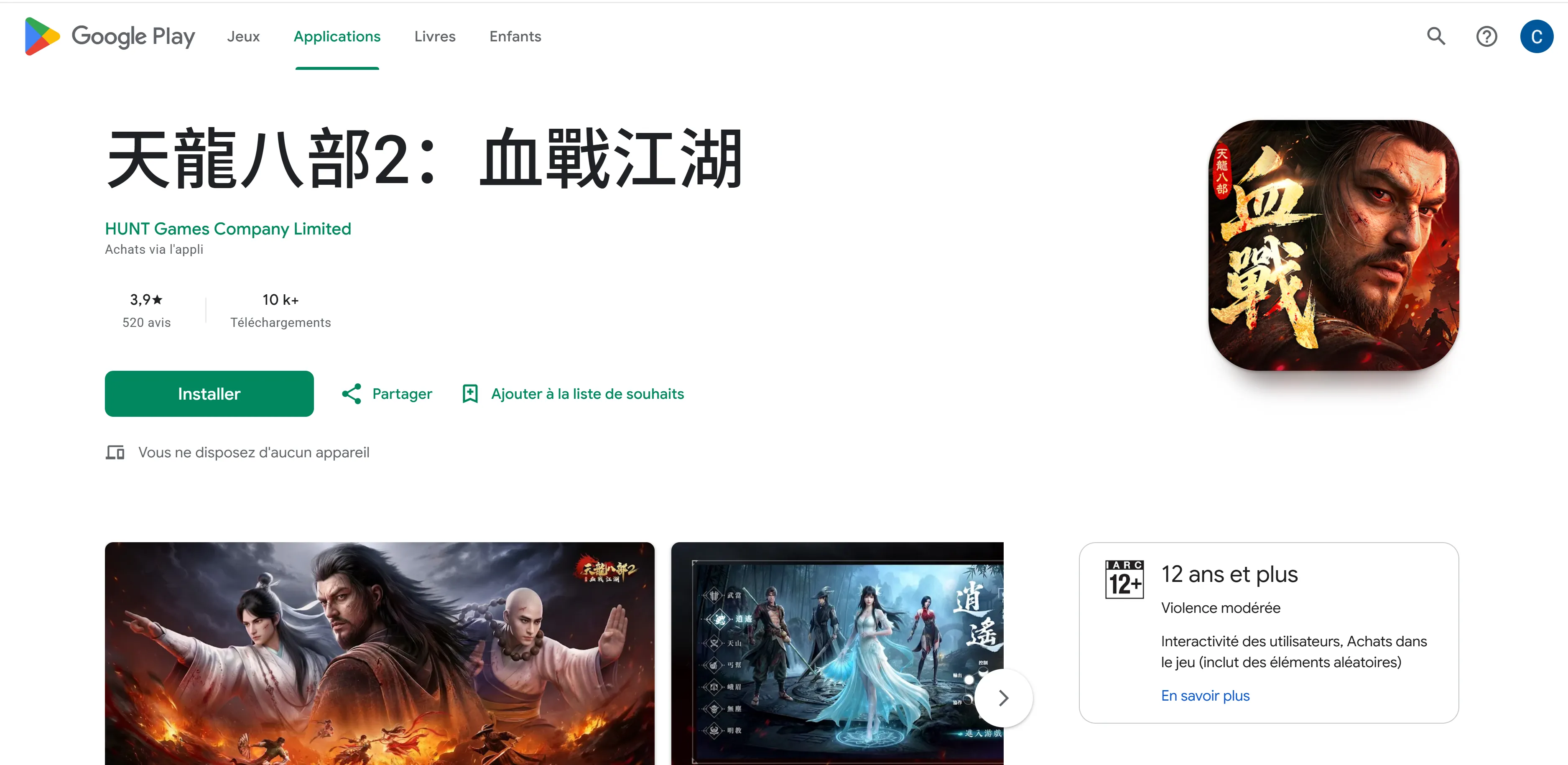Click the devices icon beside no-device message
This screenshot has height=765, width=1568.
[115, 452]
